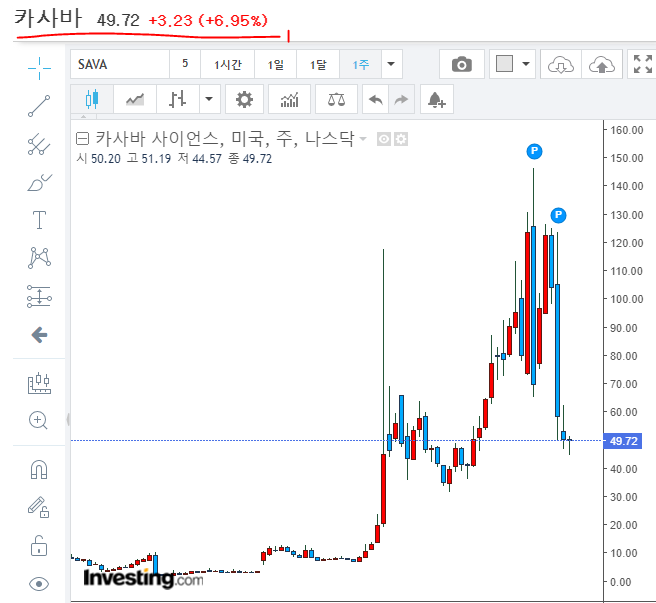This screenshot has height=603, width=656.
Task: Toggle stay in drawing mode pencil lock
Action: (38, 507)
